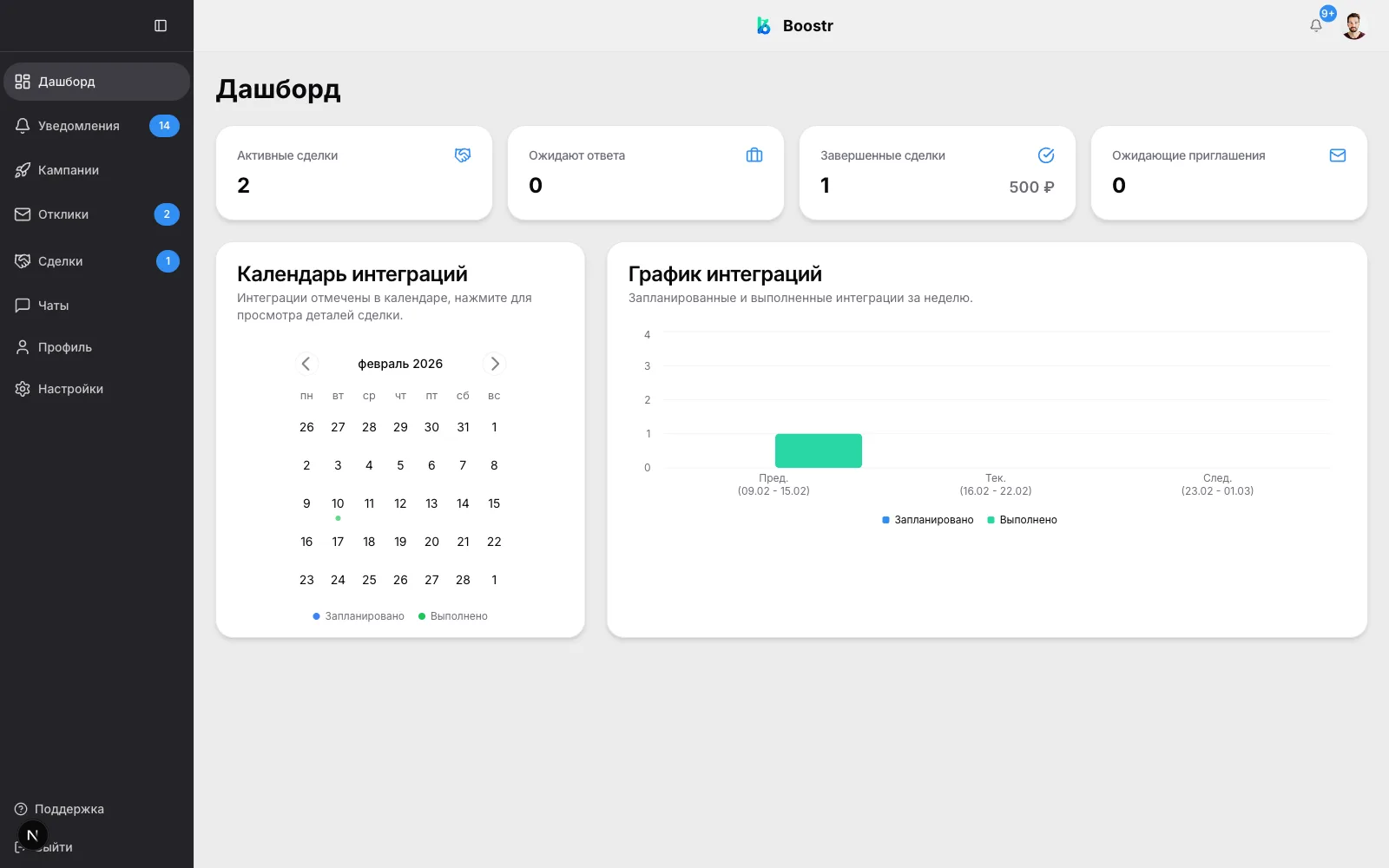Click the Запланировано legend marker under the chart
1389x868 pixels.
885,519
